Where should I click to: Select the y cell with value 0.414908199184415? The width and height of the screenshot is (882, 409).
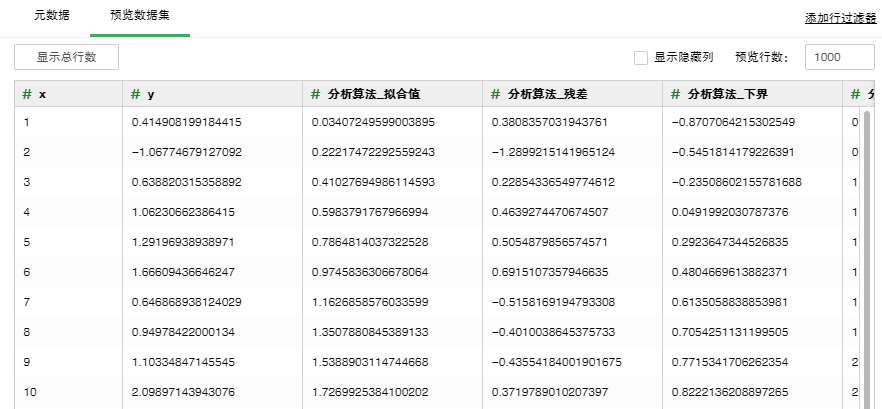[x=187, y=122]
